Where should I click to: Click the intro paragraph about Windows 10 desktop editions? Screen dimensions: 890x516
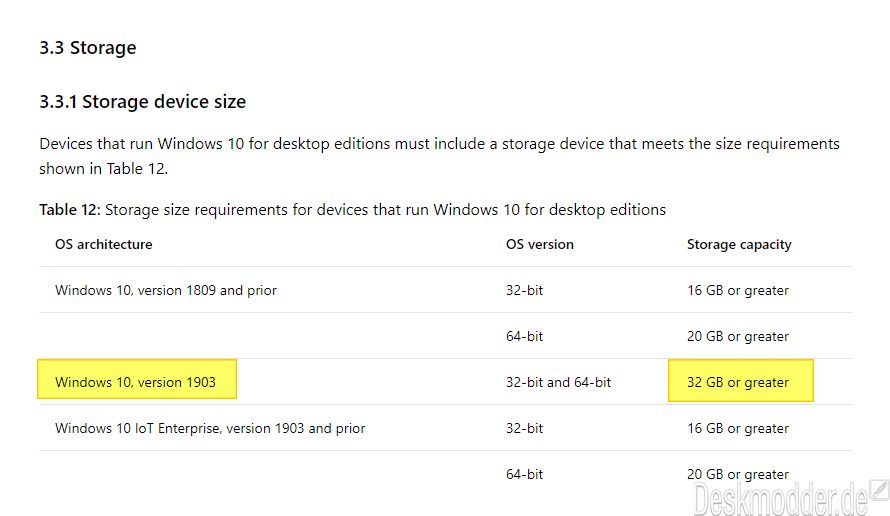(439, 156)
